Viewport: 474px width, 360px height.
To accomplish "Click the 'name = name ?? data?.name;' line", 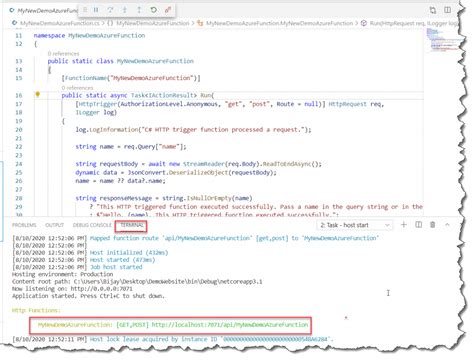I will (120, 181).
